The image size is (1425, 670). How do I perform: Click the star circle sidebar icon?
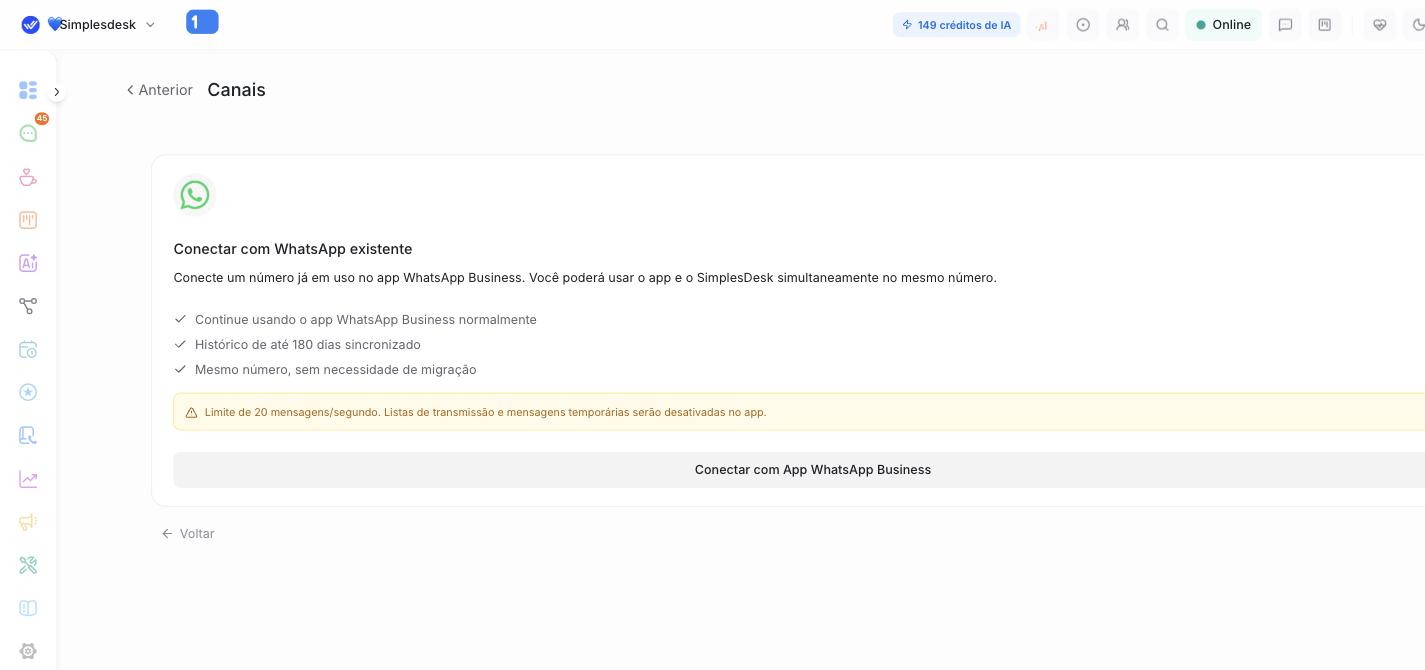28,392
